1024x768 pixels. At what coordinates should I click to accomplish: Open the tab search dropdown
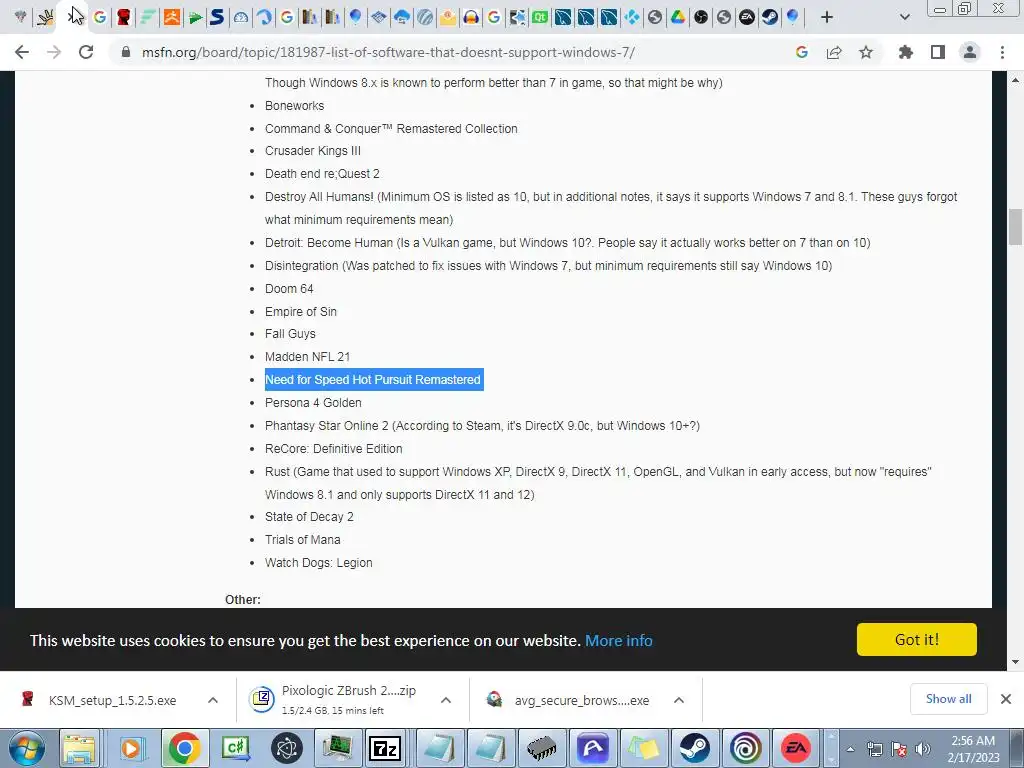pyautogui.click(x=904, y=17)
